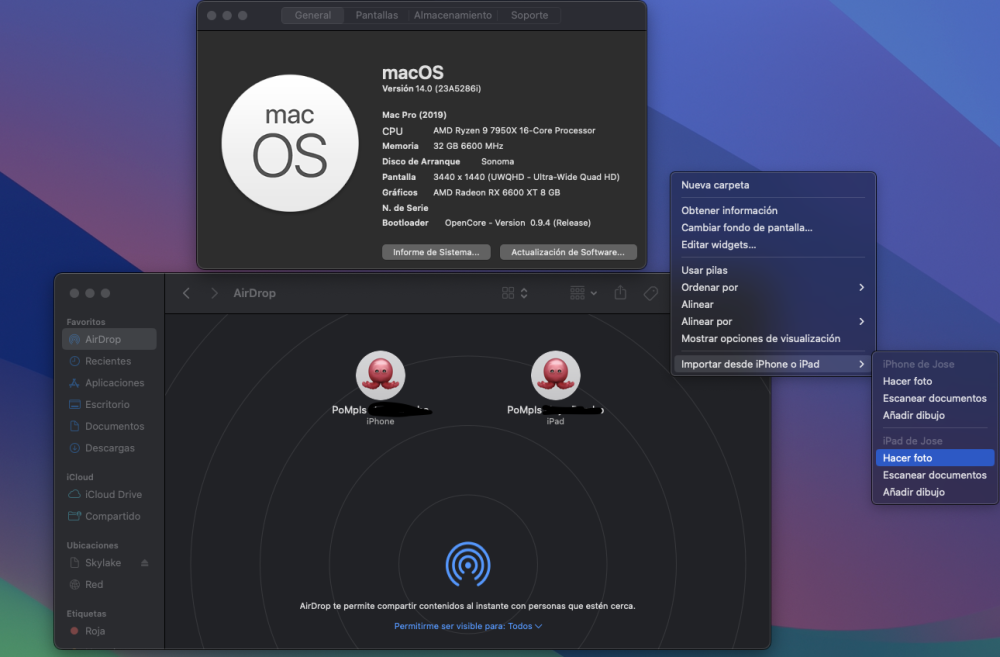Expand Alinear por submenu
The height and width of the screenshot is (657, 1000).
pos(773,321)
